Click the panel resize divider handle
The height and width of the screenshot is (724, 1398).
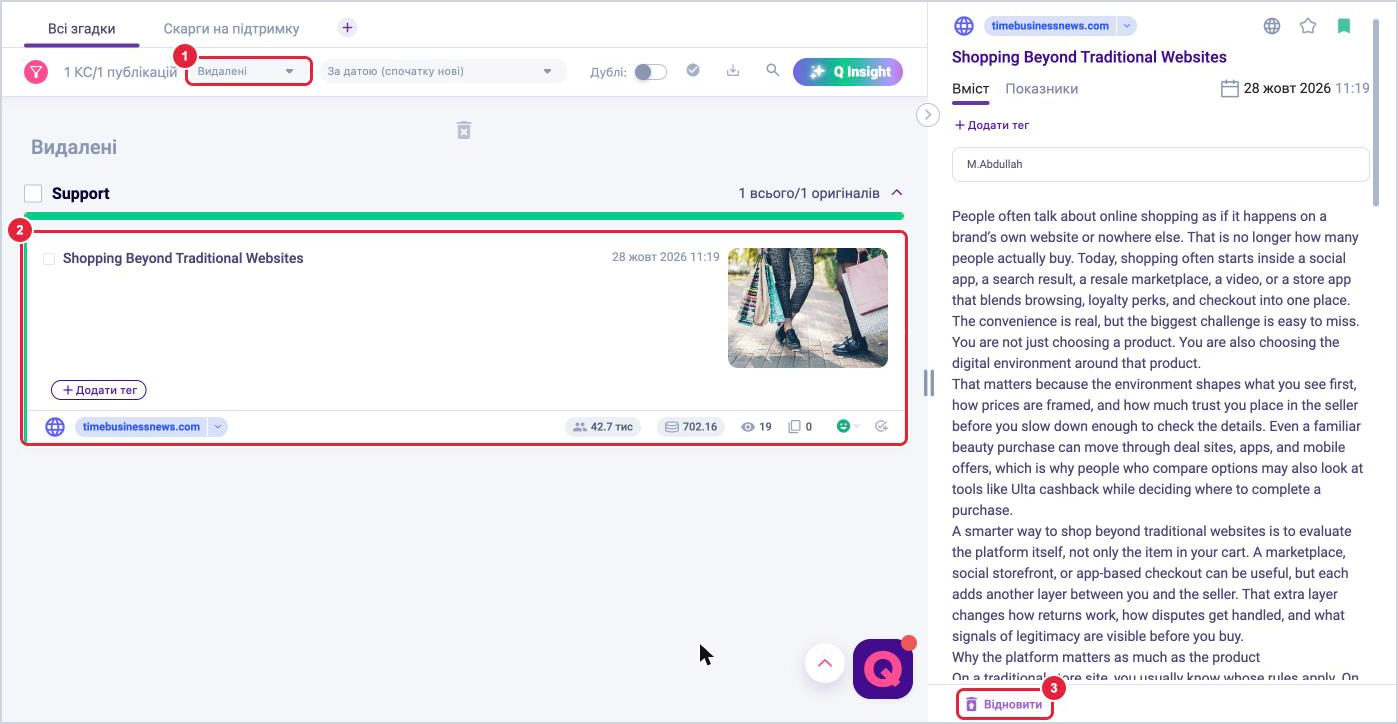point(929,382)
